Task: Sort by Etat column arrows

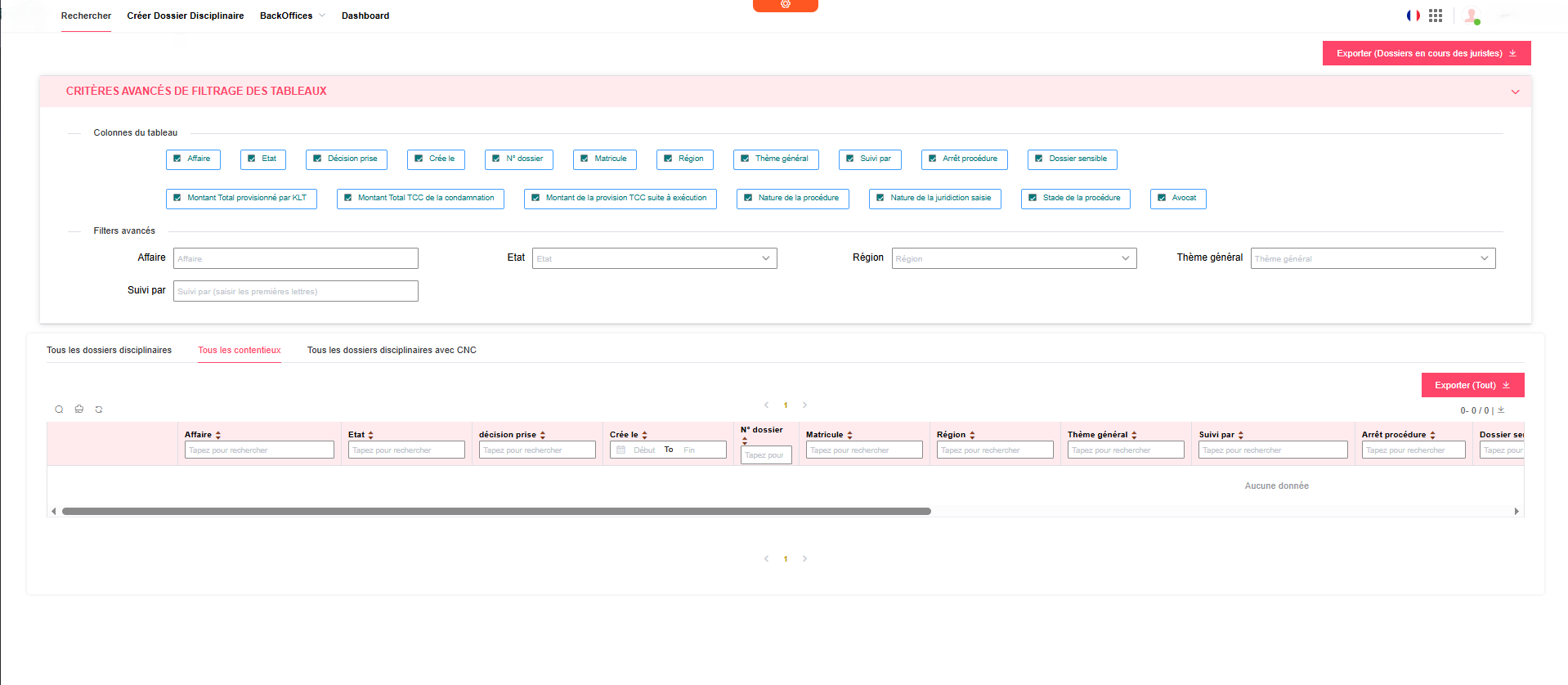Action: point(371,435)
